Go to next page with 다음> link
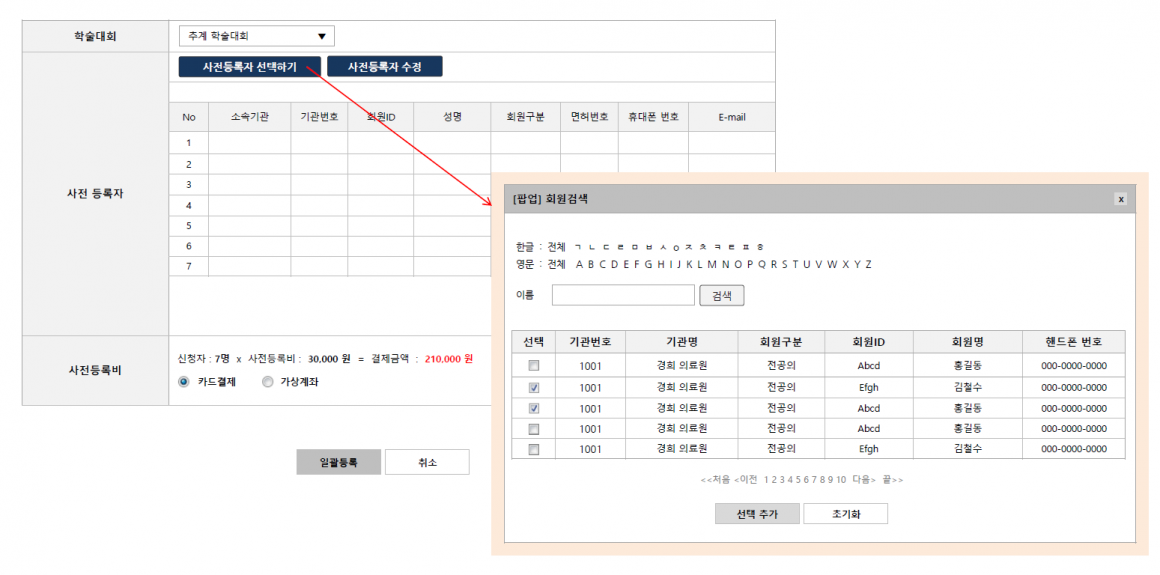The width and height of the screenshot is (1160, 575). coord(864,480)
